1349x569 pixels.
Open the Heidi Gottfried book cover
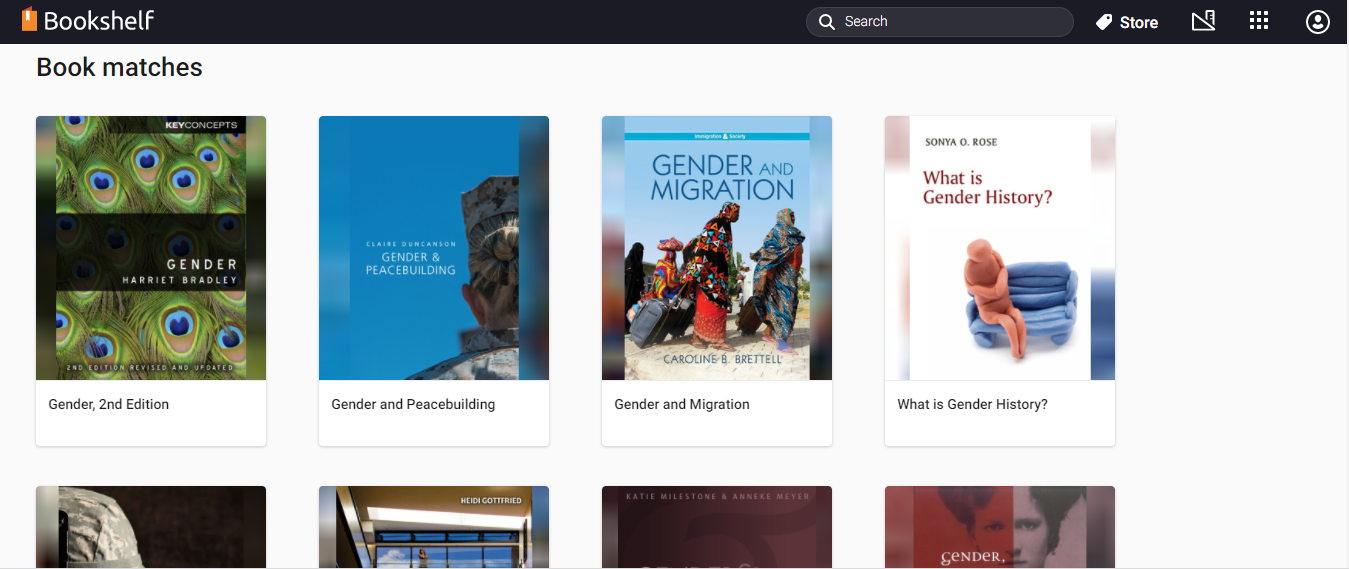point(434,527)
